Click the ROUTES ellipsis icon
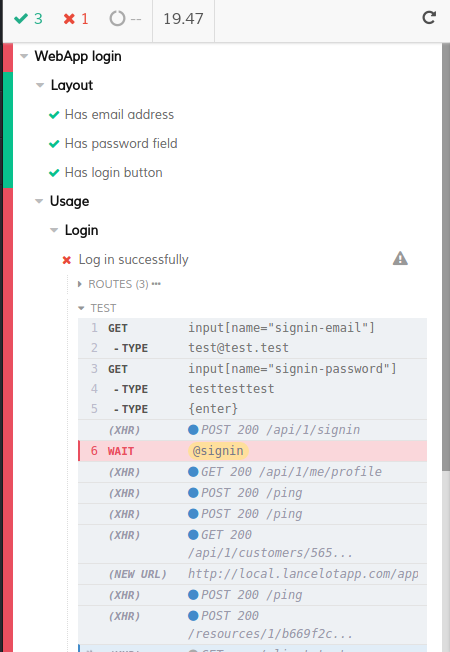The height and width of the screenshot is (652, 450). [156, 284]
